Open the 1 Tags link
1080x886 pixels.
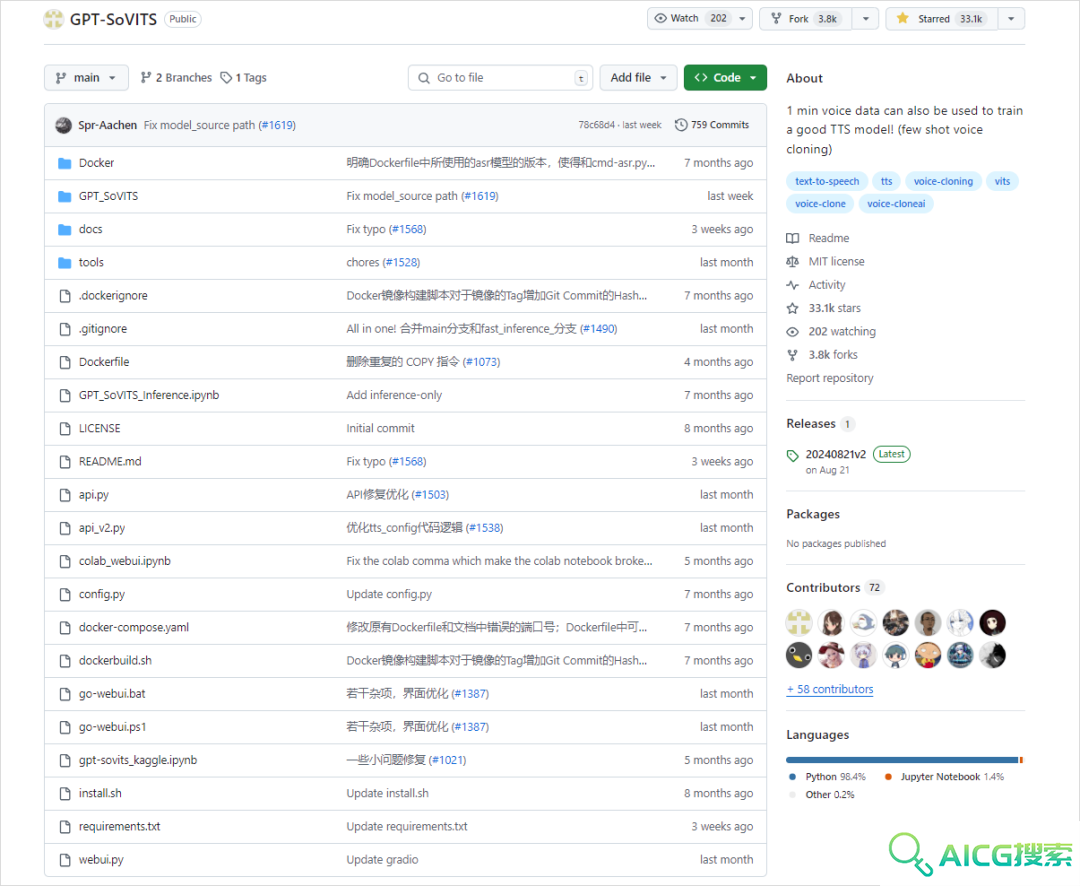click(244, 78)
